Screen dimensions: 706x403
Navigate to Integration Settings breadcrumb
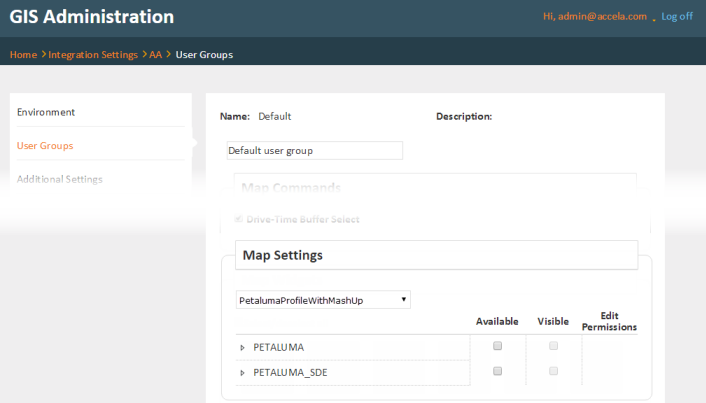tap(93, 54)
